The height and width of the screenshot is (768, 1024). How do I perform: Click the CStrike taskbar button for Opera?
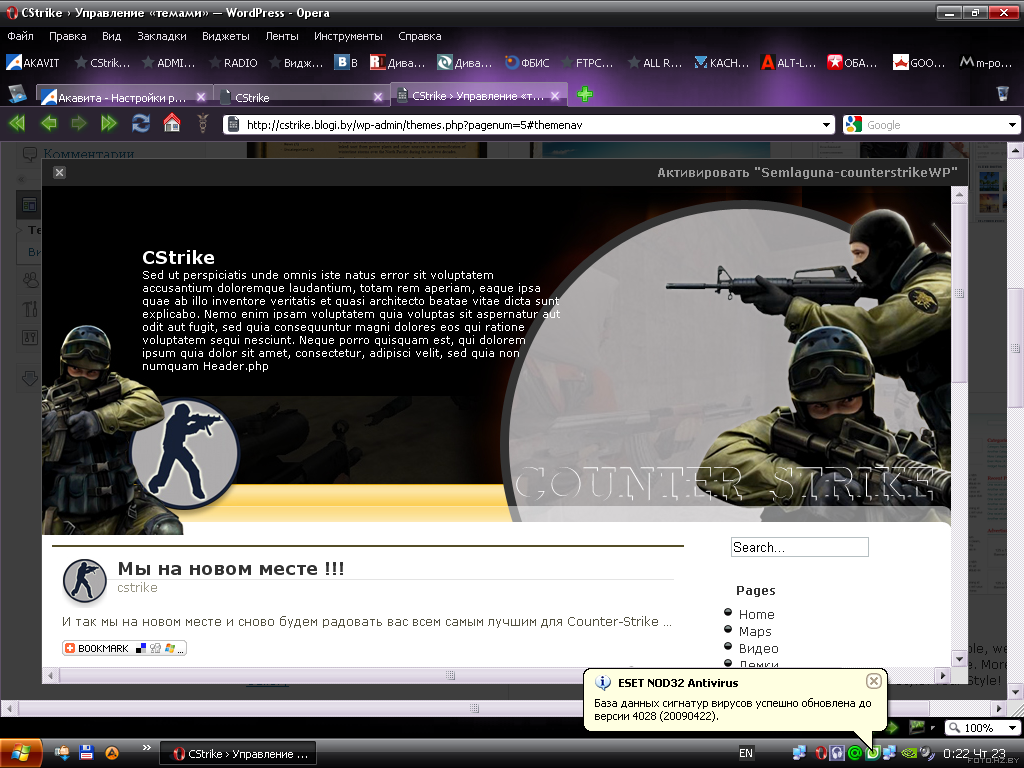(x=238, y=754)
